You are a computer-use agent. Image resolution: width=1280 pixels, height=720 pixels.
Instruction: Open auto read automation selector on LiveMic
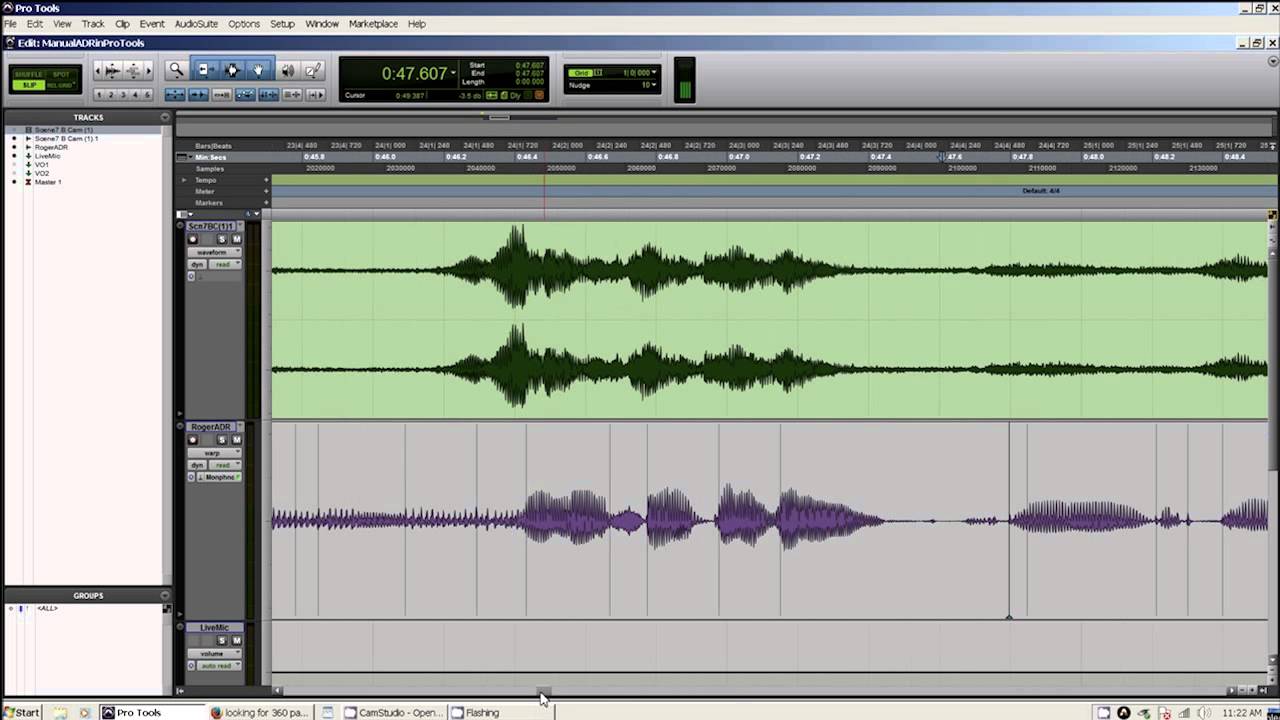coord(218,665)
